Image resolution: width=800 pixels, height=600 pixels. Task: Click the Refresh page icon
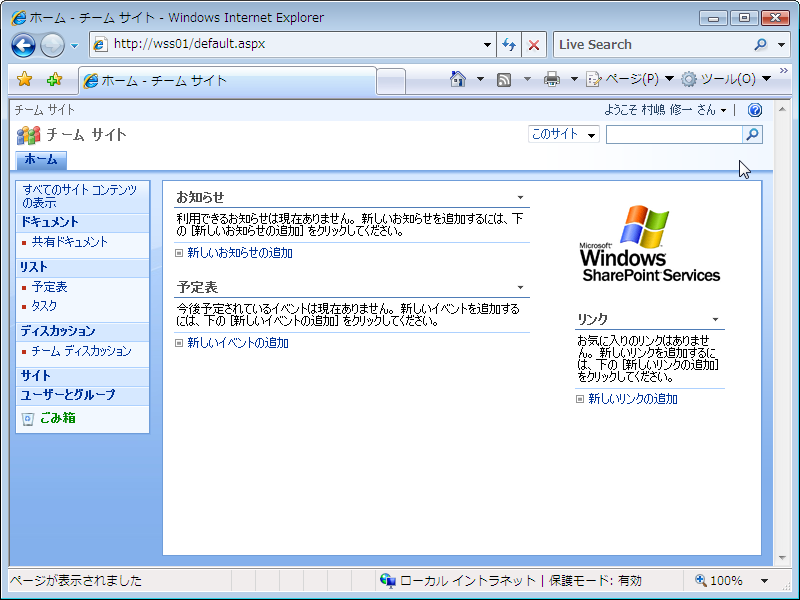tap(509, 45)
